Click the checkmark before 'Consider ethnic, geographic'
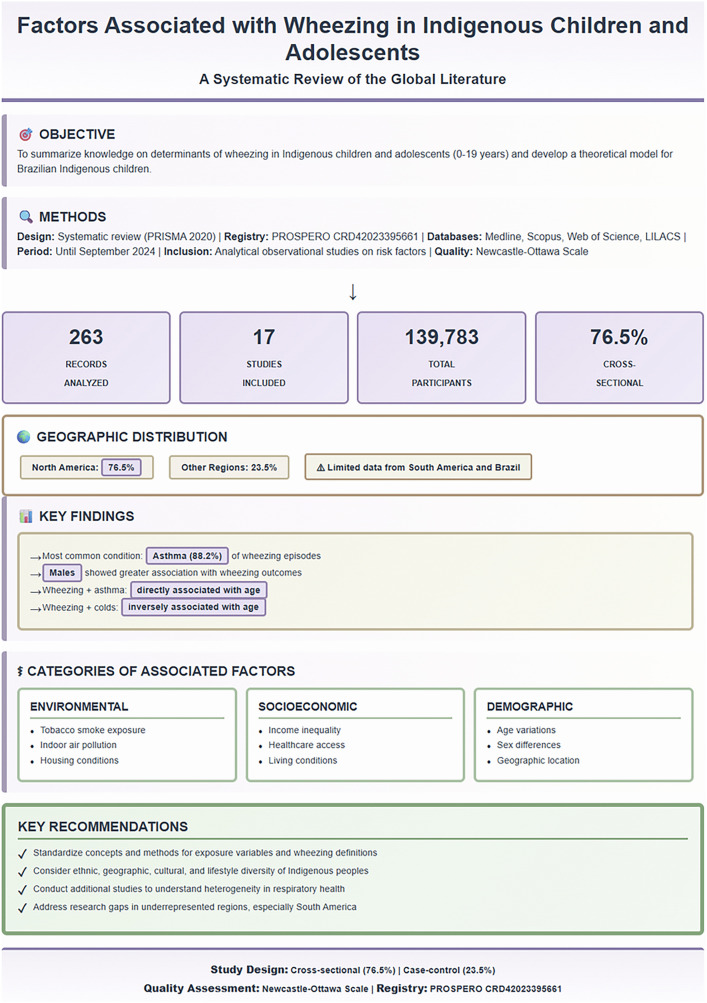 [x=22, y=871]
